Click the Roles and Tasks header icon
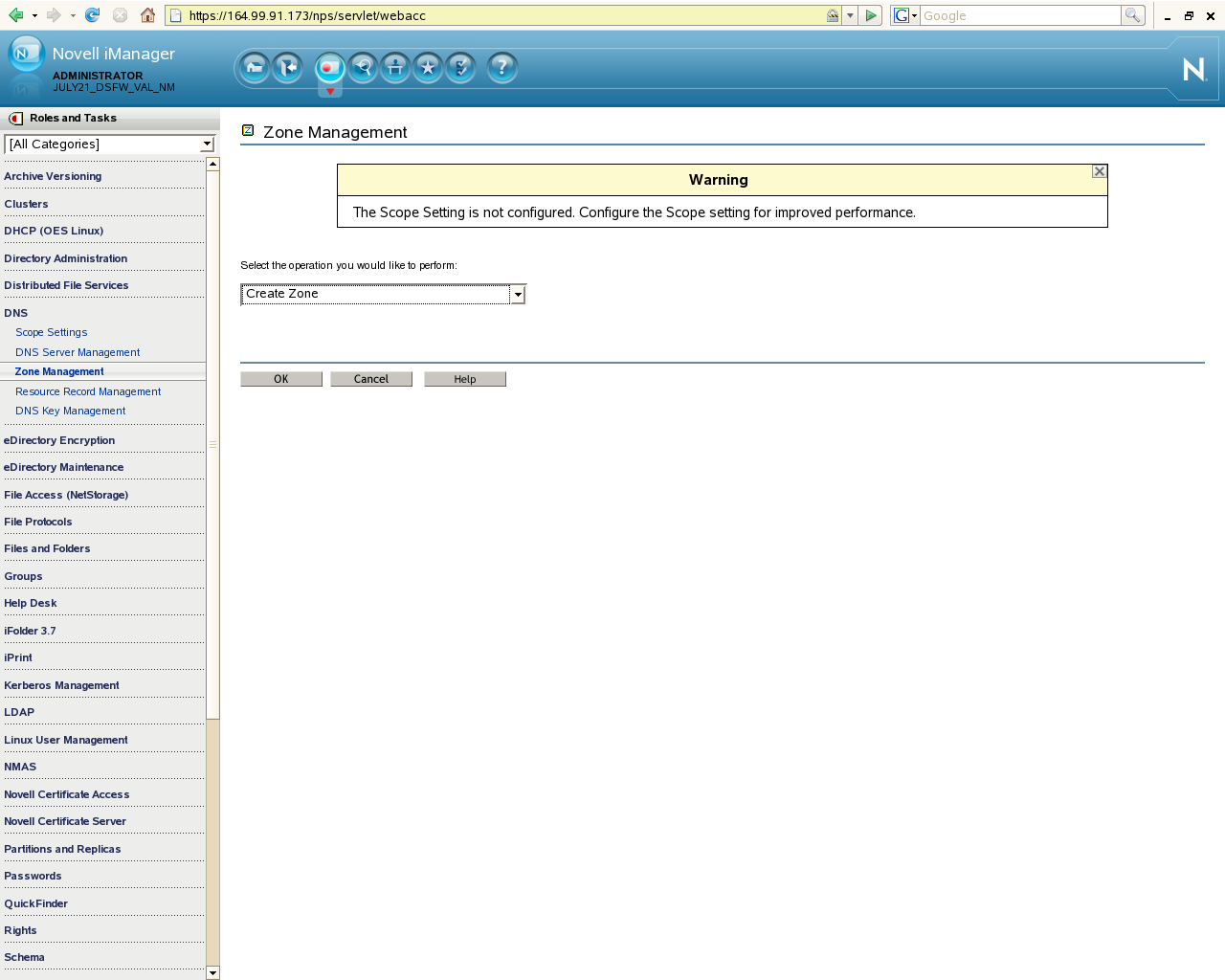 (15, 119)
